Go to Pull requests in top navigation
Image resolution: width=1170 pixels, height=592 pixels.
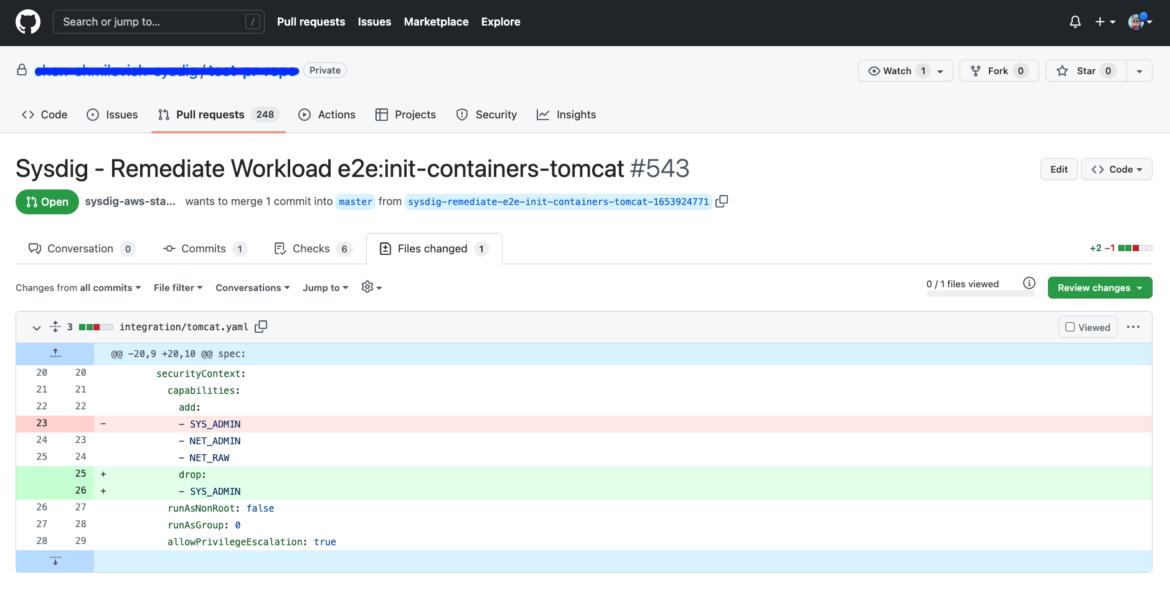click(x=311, y=22)
